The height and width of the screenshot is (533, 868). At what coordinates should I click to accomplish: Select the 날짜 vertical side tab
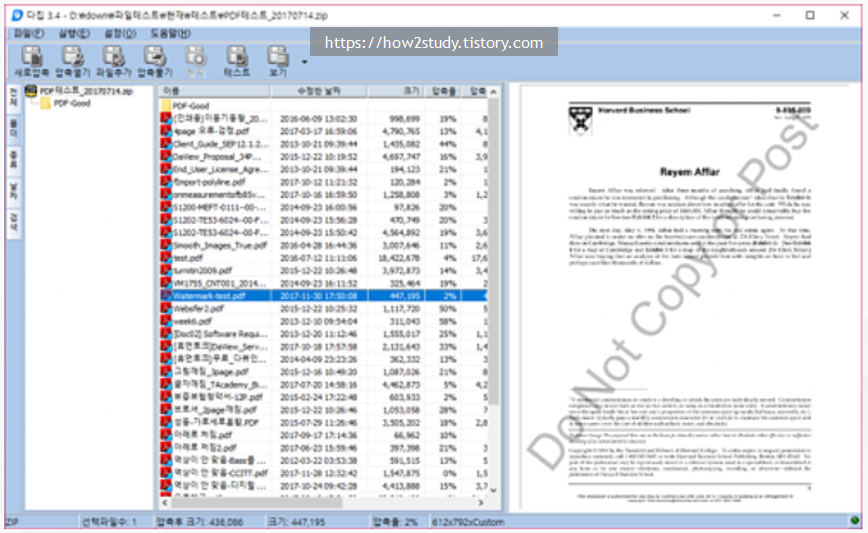(14, 191)
